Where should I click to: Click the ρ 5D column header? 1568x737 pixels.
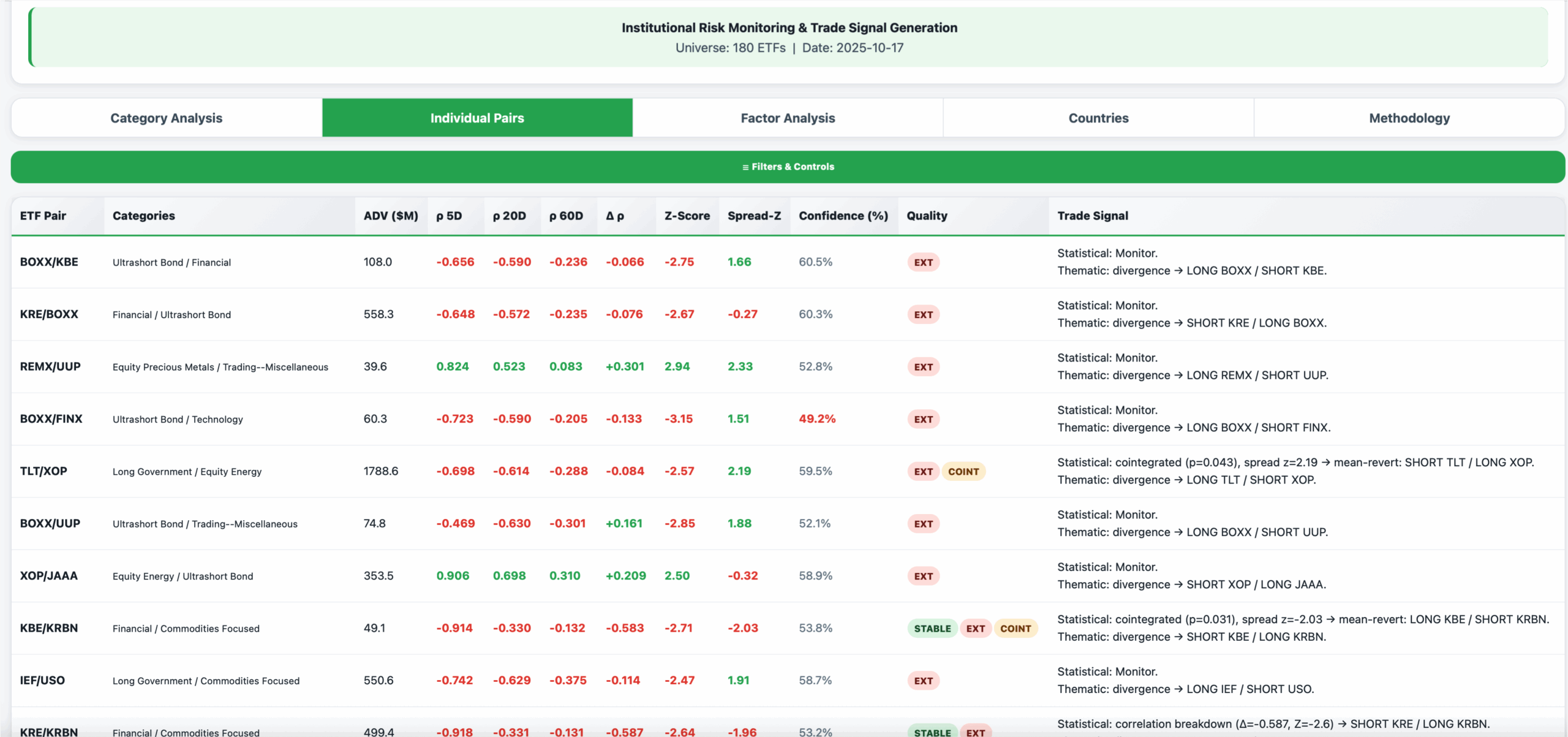point(449,216)
